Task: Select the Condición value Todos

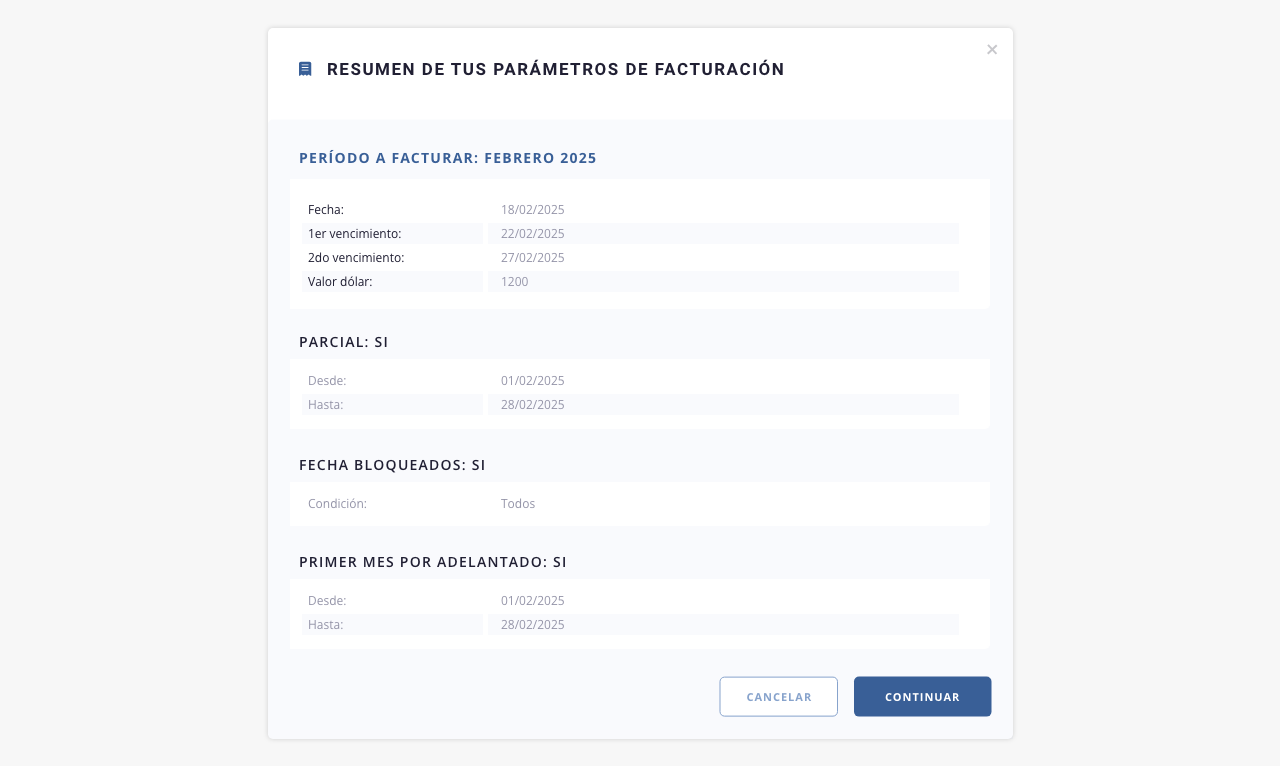Action: tap(518, 504)
